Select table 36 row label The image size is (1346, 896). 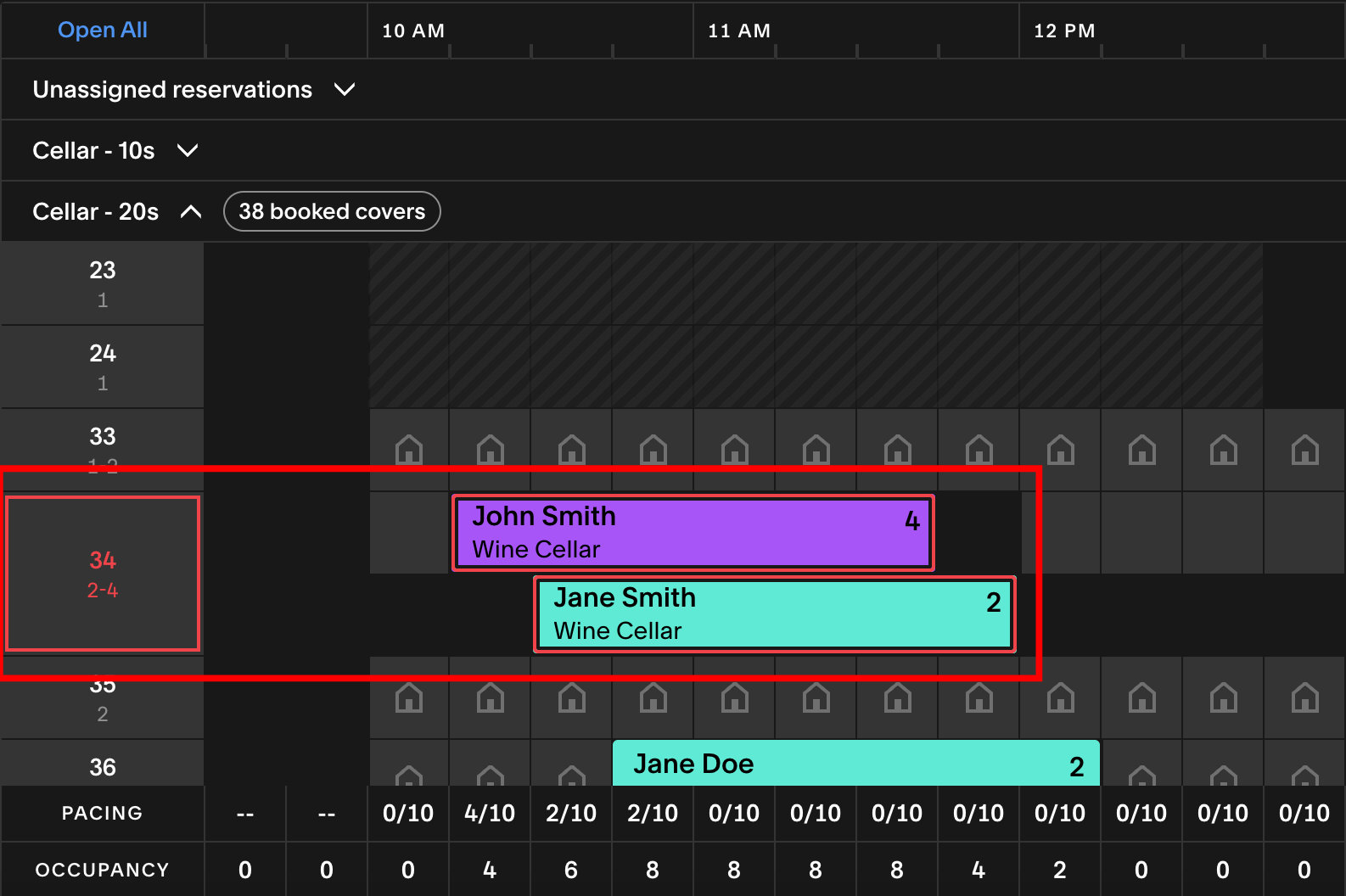click(103, 763)
